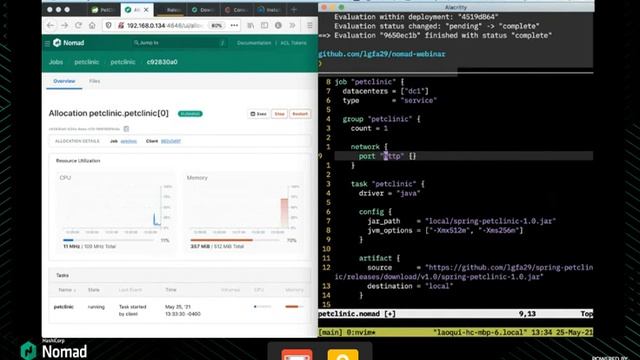
Task: Click the petclinic row memory bar
Action: [x=294, y=307]
